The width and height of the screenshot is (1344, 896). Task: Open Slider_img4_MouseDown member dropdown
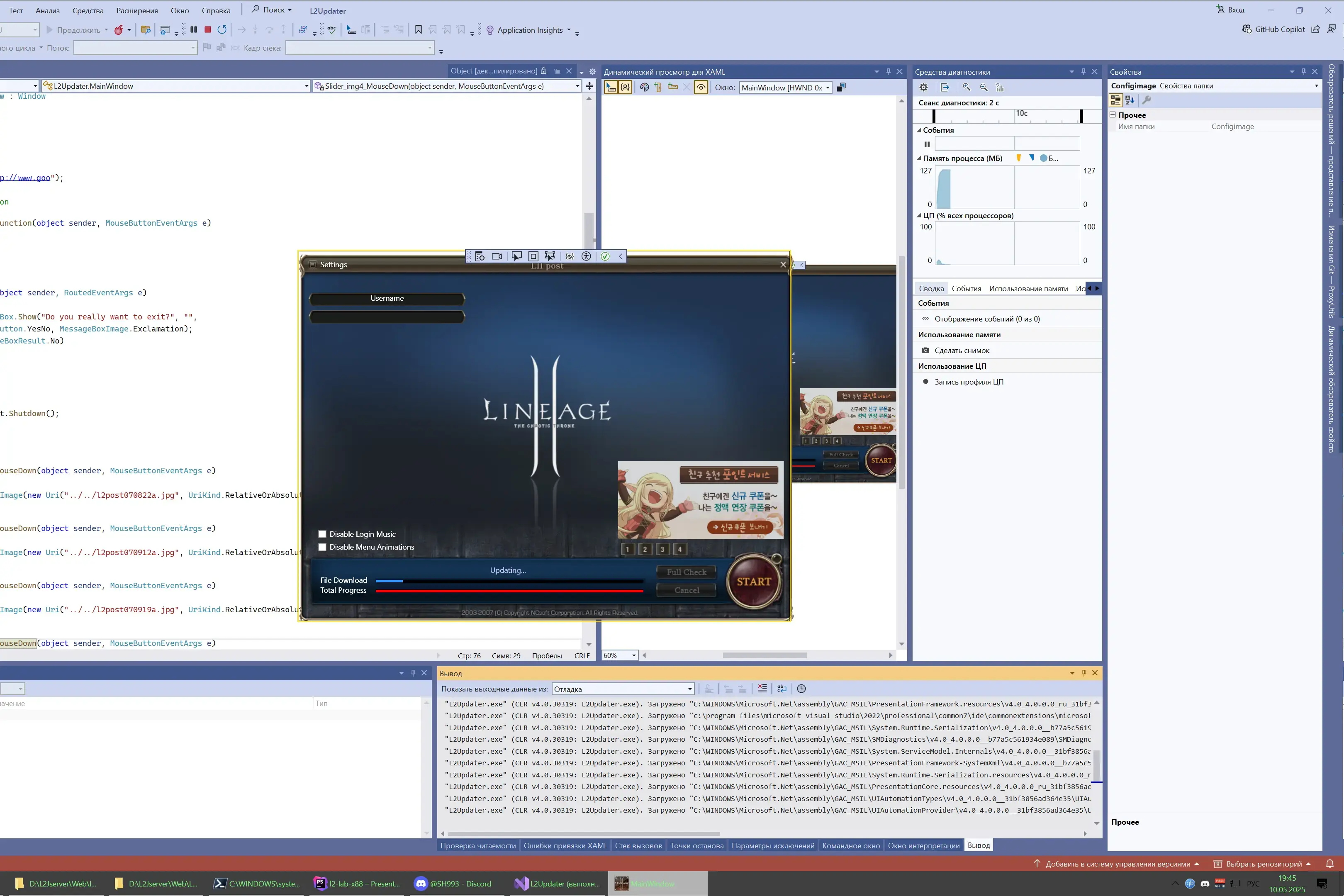[447, 86]
